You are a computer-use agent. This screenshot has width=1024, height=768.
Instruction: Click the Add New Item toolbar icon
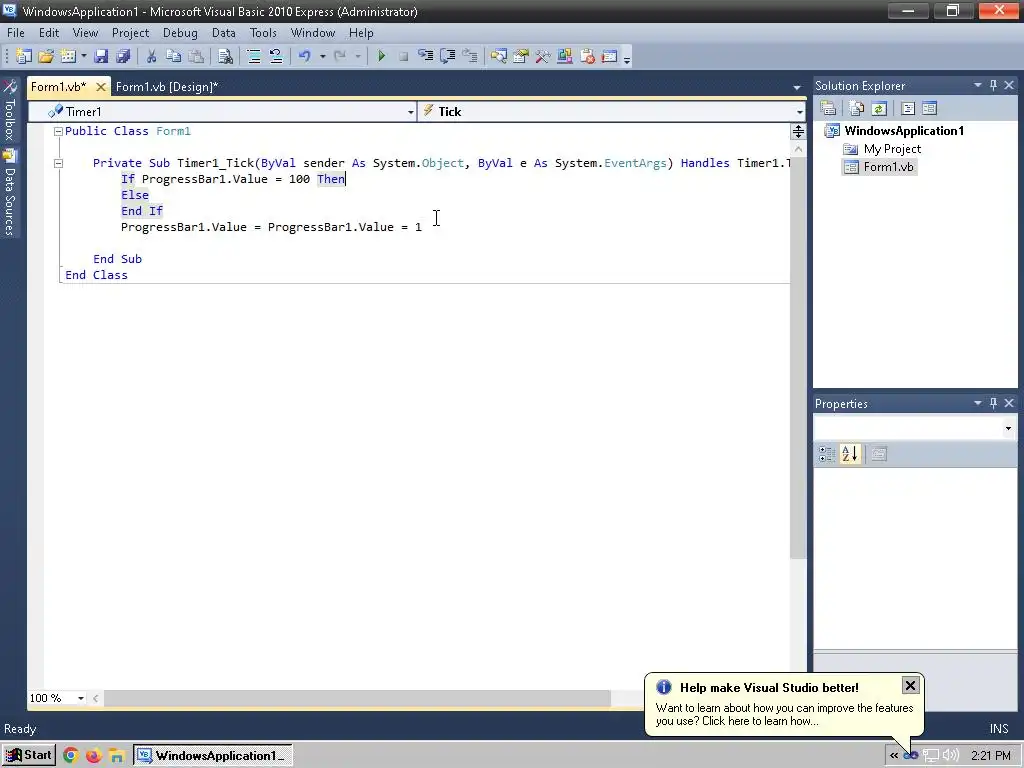click(68, 57)
